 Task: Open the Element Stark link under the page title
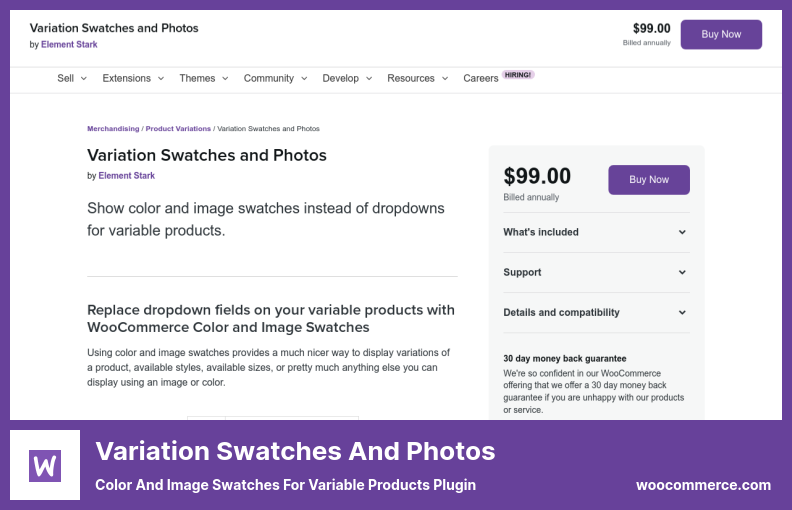(126, 176)
